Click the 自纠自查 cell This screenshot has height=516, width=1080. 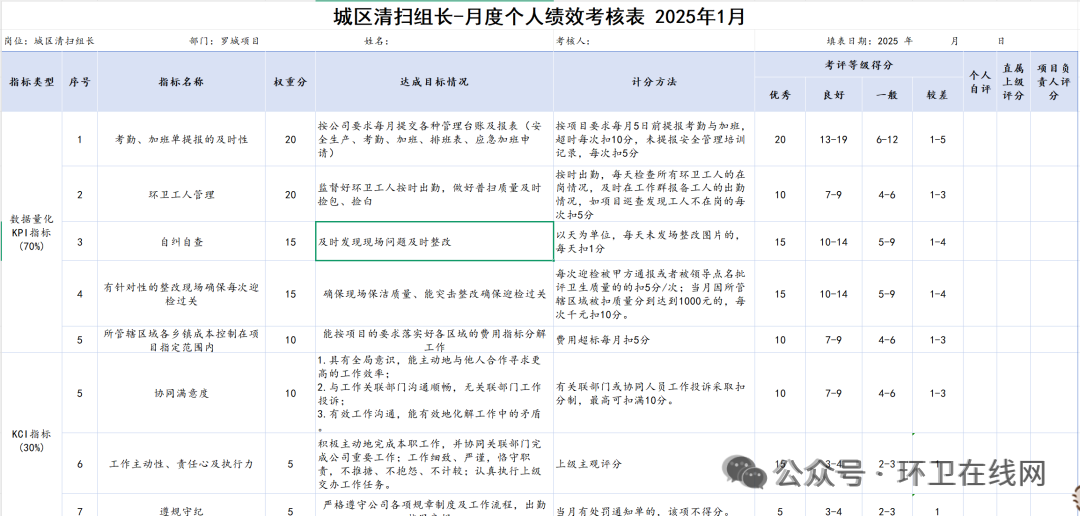click(181, 242)
